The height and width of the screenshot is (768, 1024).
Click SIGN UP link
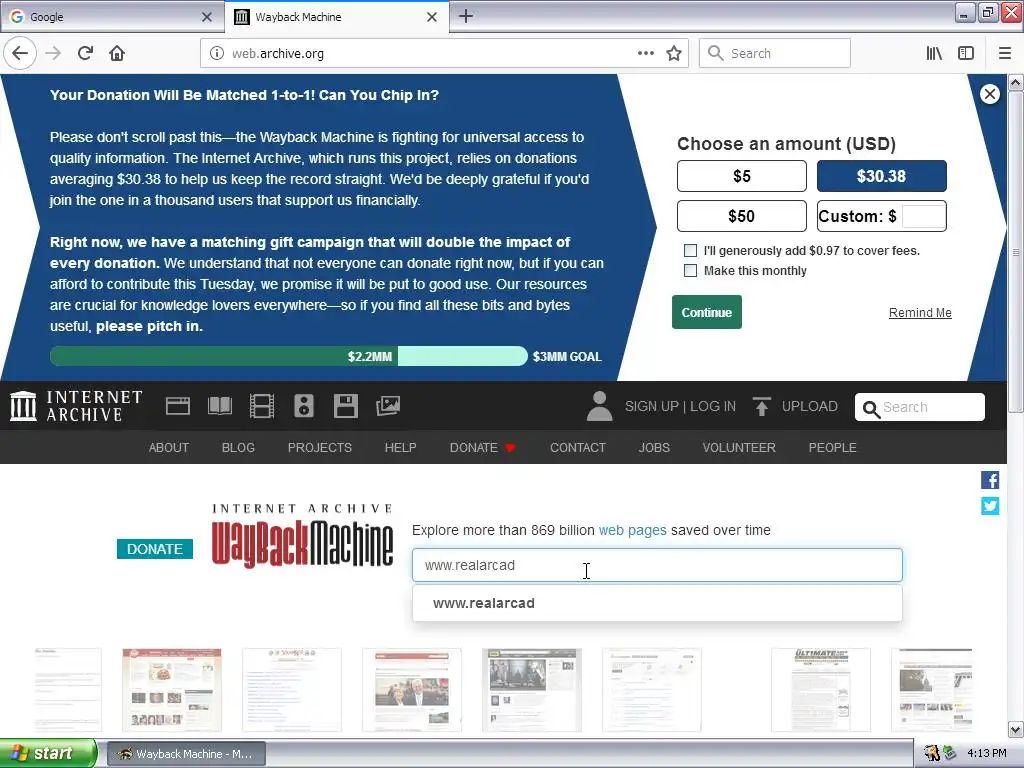(651, 406)
